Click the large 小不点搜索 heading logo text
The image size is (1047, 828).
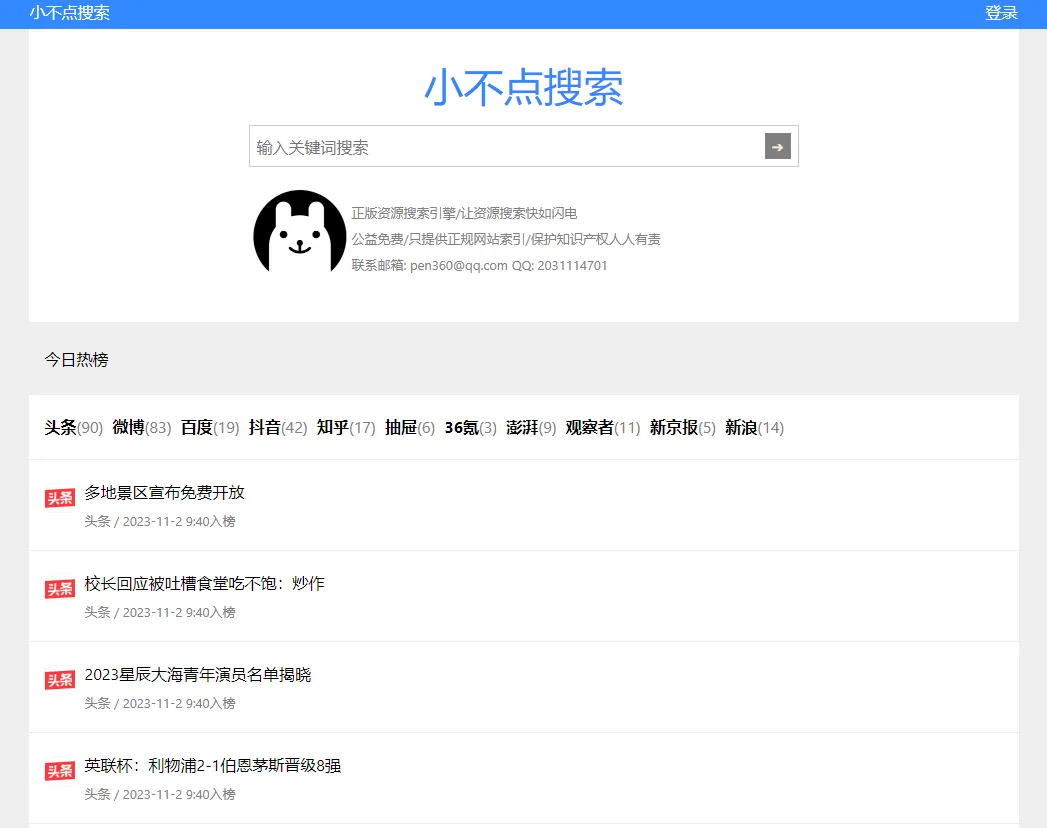pyautogui.click(x=523, y=89)
